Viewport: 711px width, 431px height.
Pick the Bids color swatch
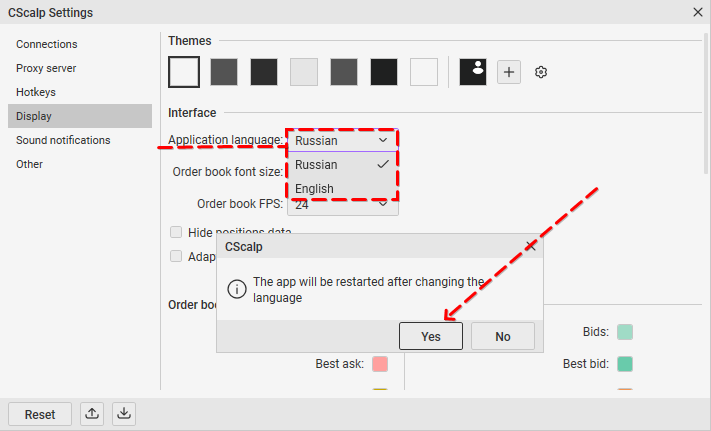pos(625,332)
